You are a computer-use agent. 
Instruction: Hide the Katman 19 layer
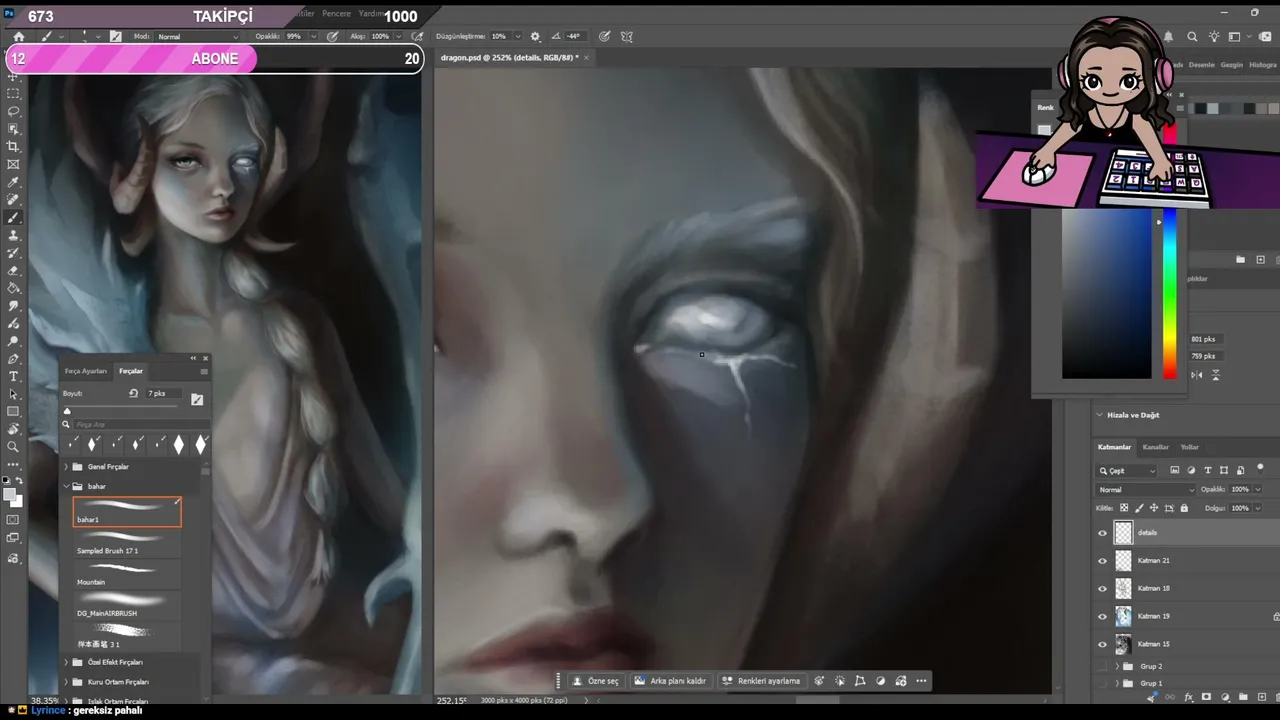[x=1103, y=617]
